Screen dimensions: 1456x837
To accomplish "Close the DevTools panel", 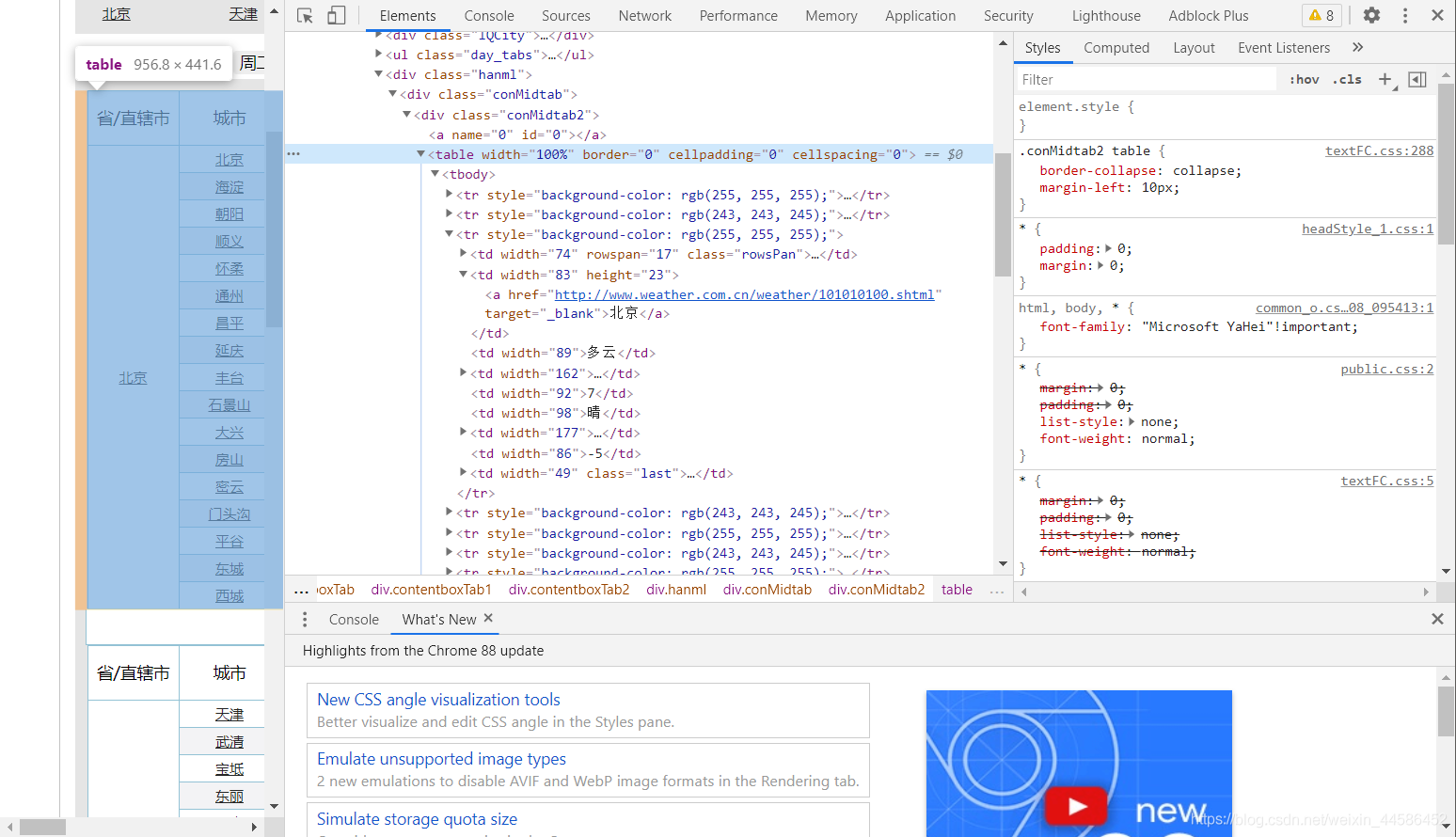I will [1437, 15].
